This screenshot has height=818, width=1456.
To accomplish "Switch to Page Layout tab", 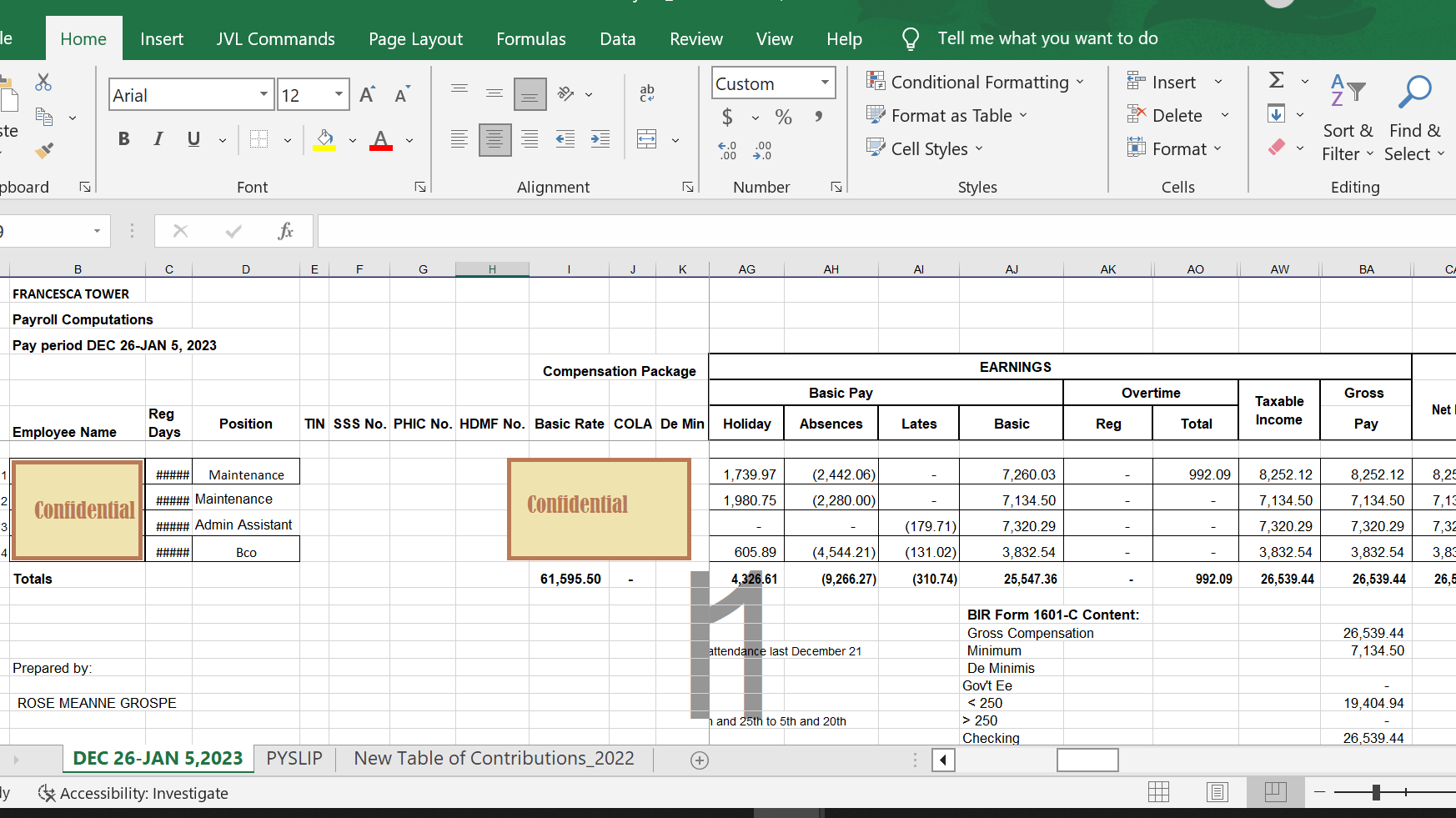I will pyautogui.click(x=415, y=38).
